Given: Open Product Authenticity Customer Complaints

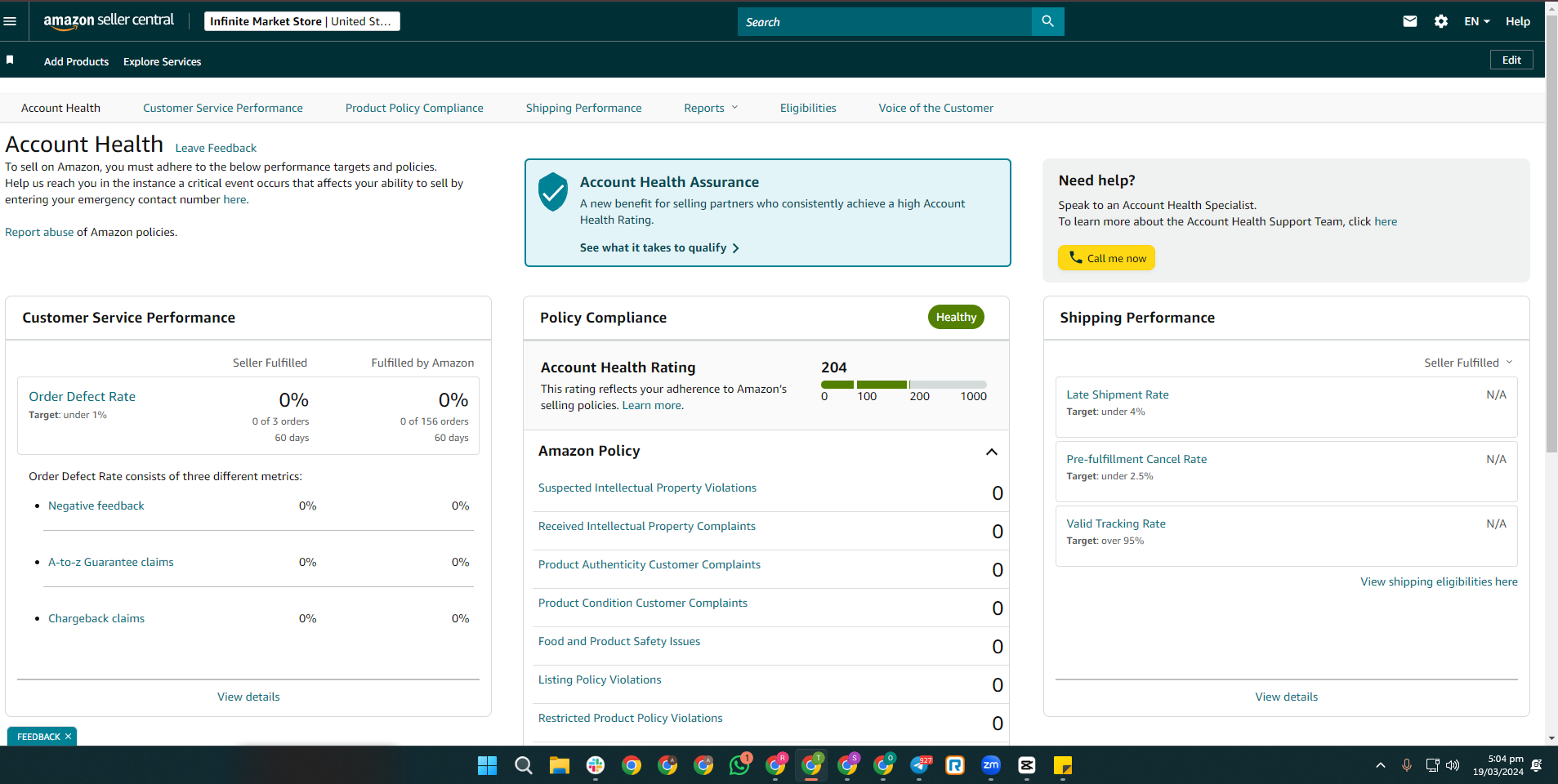Looking at the screenshot, I should (x=650, y=564).
